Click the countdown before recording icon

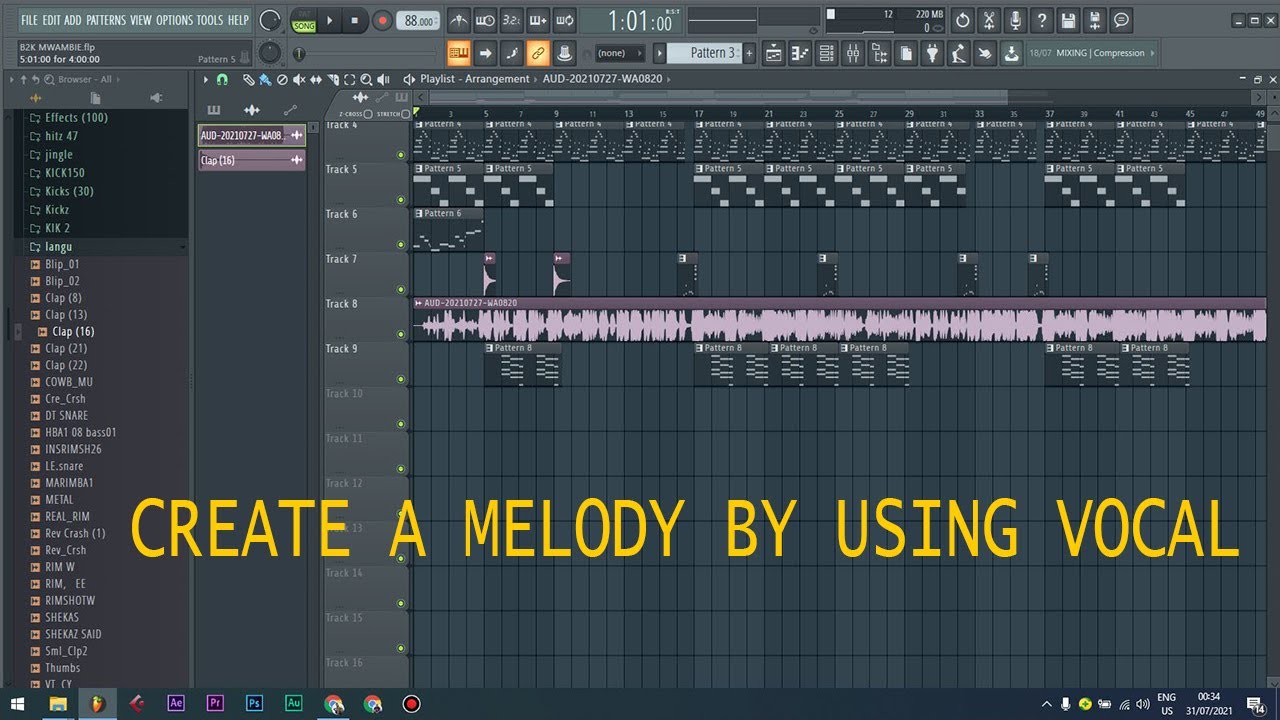pos(511,20)
